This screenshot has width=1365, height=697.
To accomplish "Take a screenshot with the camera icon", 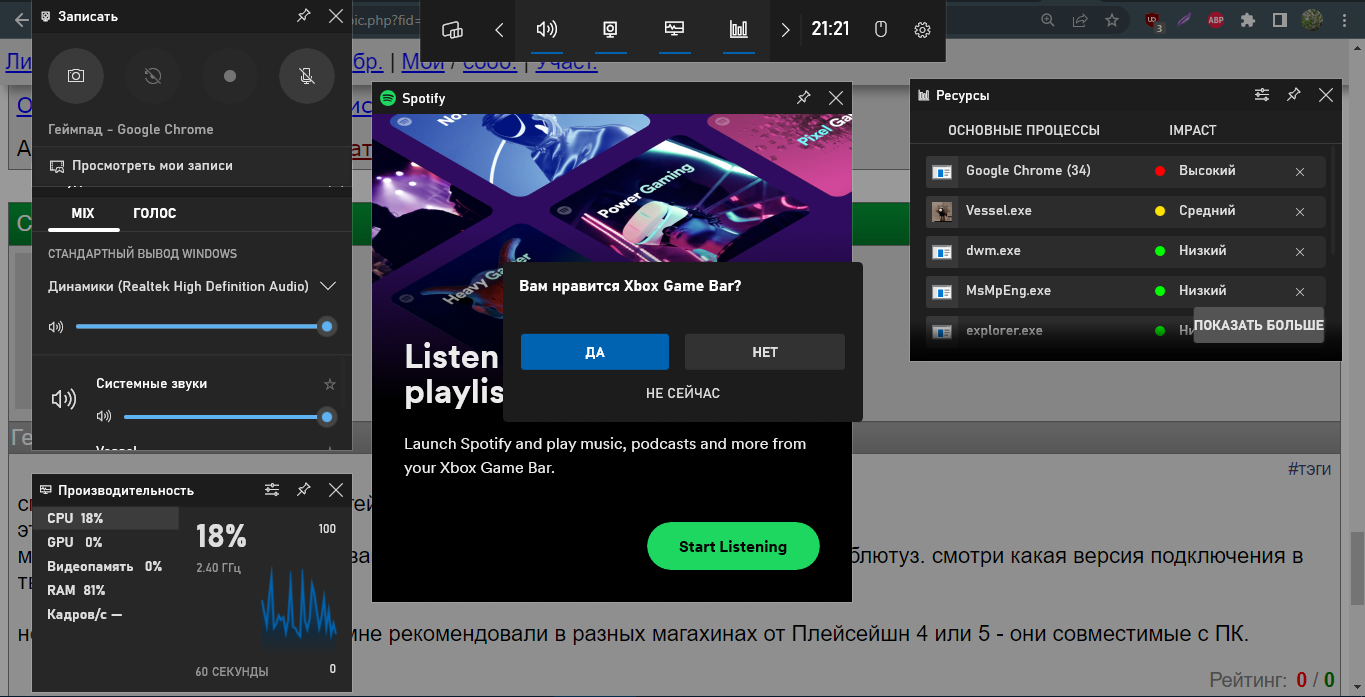I will pos(76,76).
